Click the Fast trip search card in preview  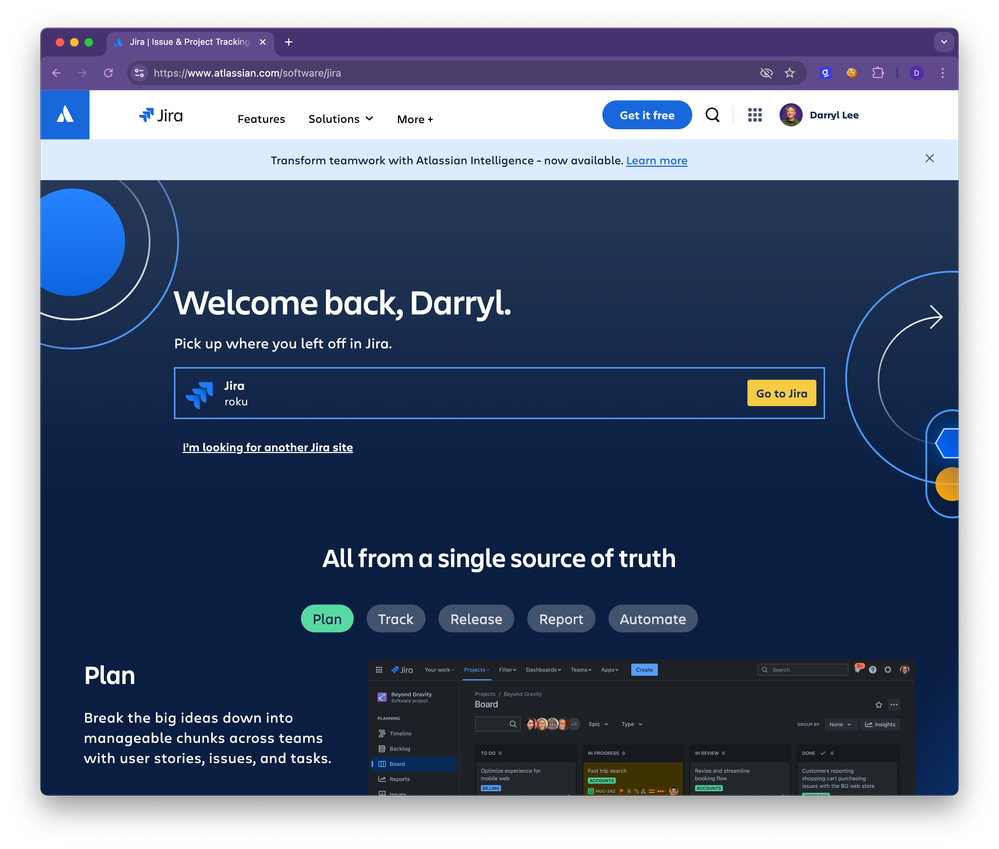coord(633,779)
